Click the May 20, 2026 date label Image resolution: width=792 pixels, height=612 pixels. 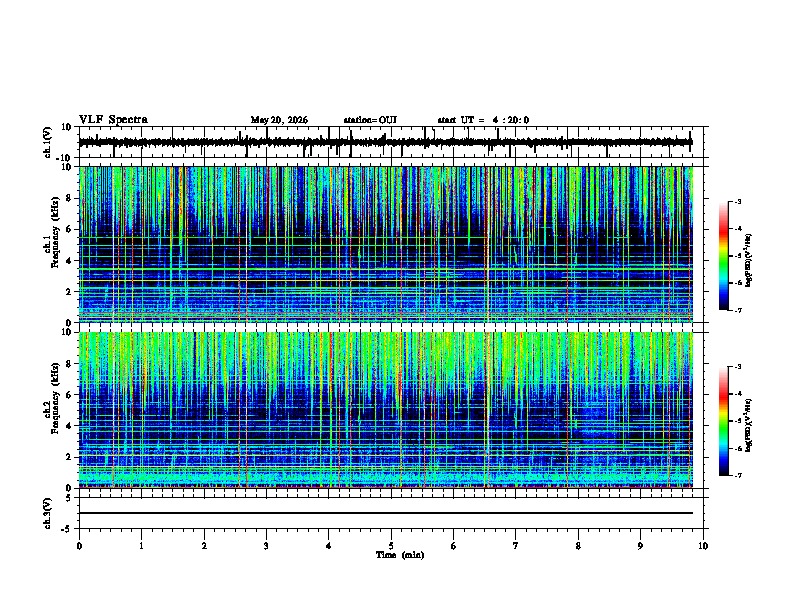[279, 120]
